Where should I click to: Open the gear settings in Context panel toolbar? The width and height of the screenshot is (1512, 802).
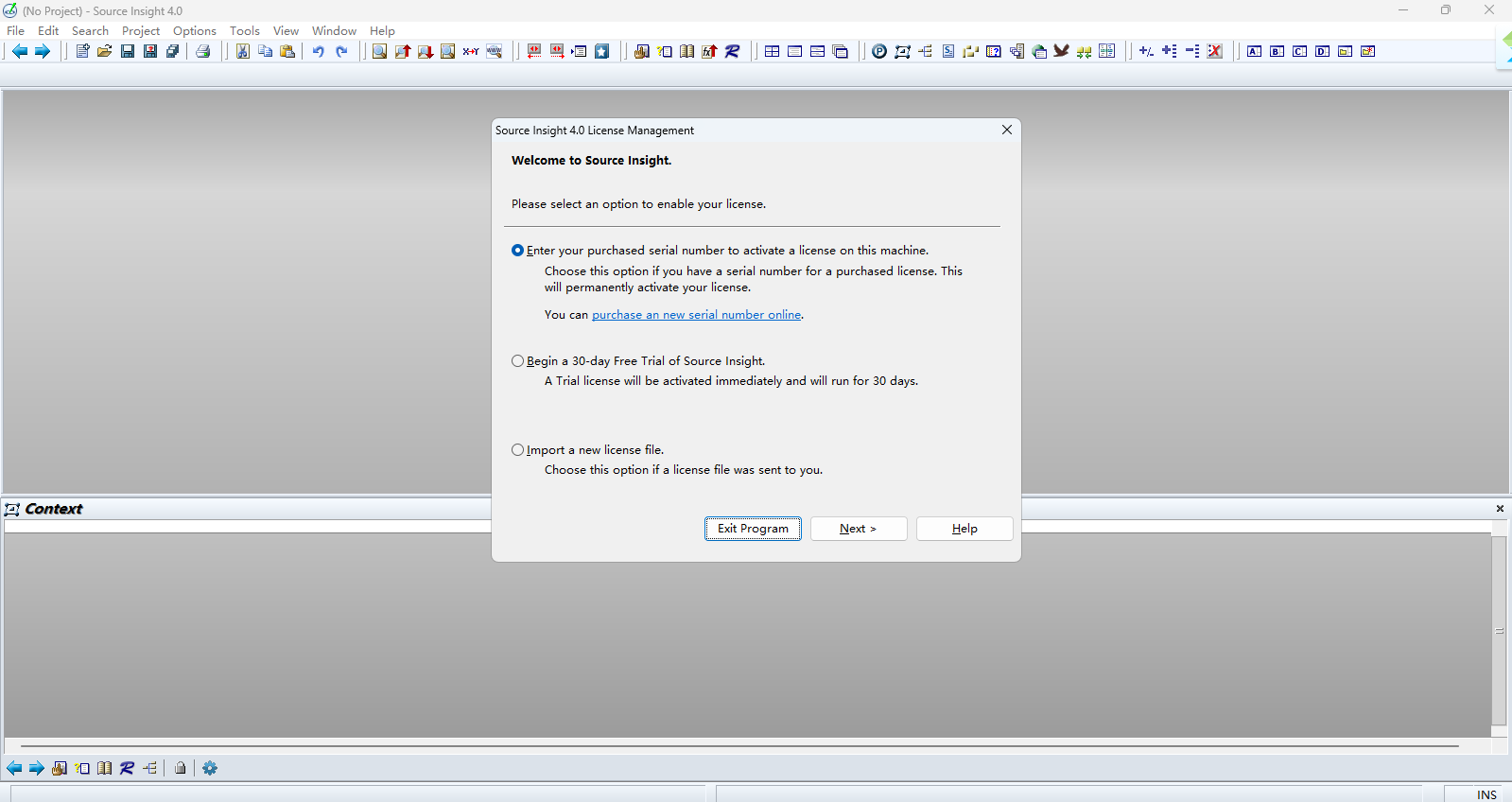(210, 768)
